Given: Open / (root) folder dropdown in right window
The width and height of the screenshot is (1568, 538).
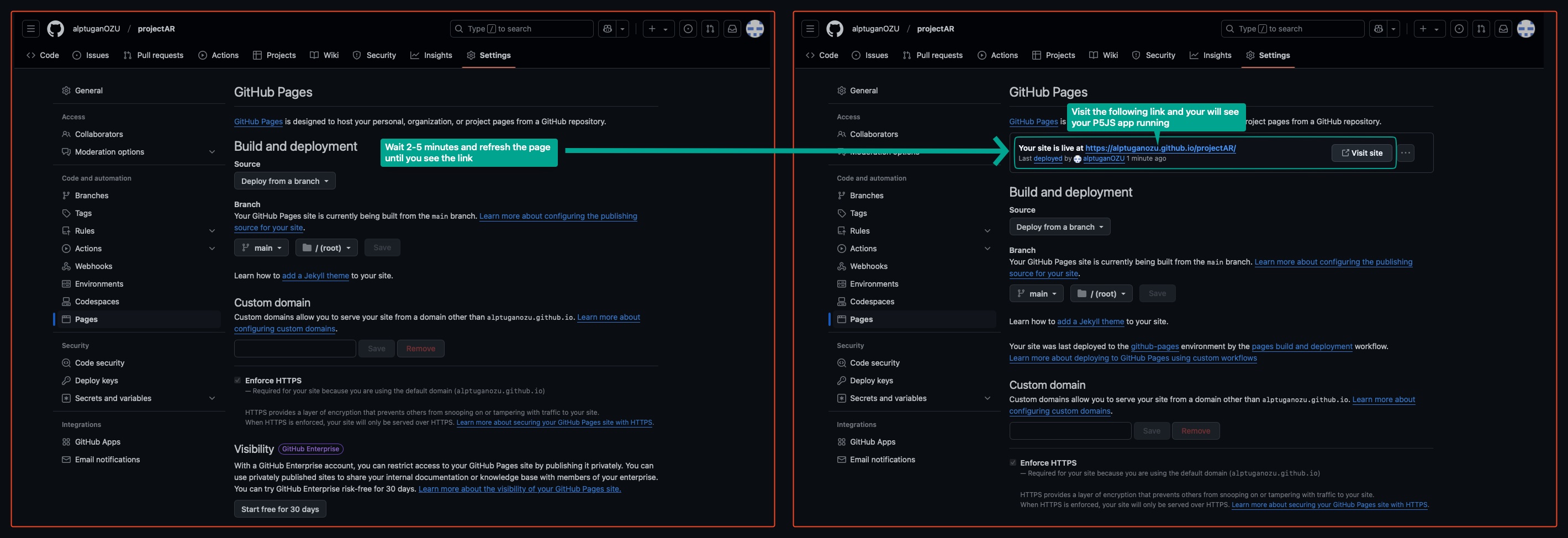Looking at the screenshot, I should [x=1101, y=293].
